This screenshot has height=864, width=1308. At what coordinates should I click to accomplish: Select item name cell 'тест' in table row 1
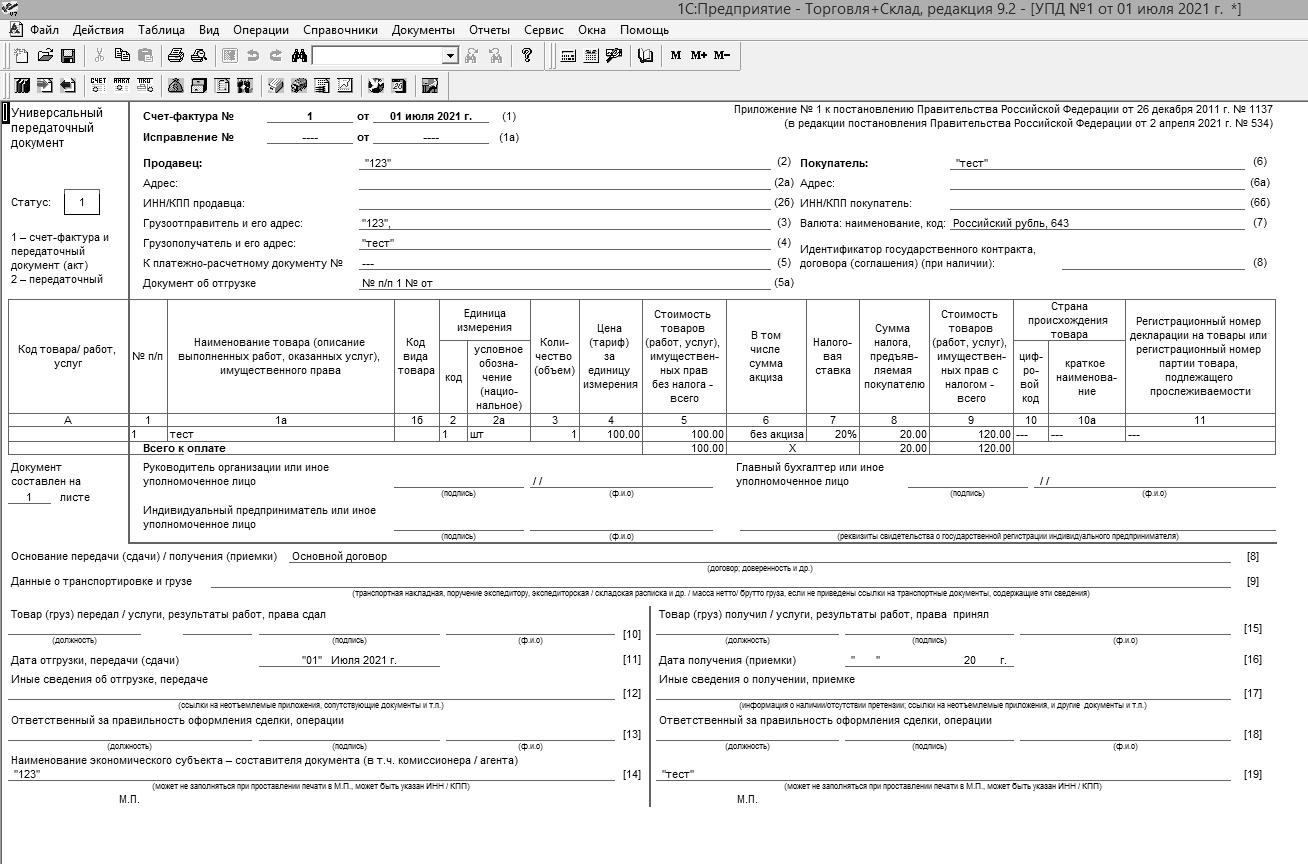tap(281, 435)
